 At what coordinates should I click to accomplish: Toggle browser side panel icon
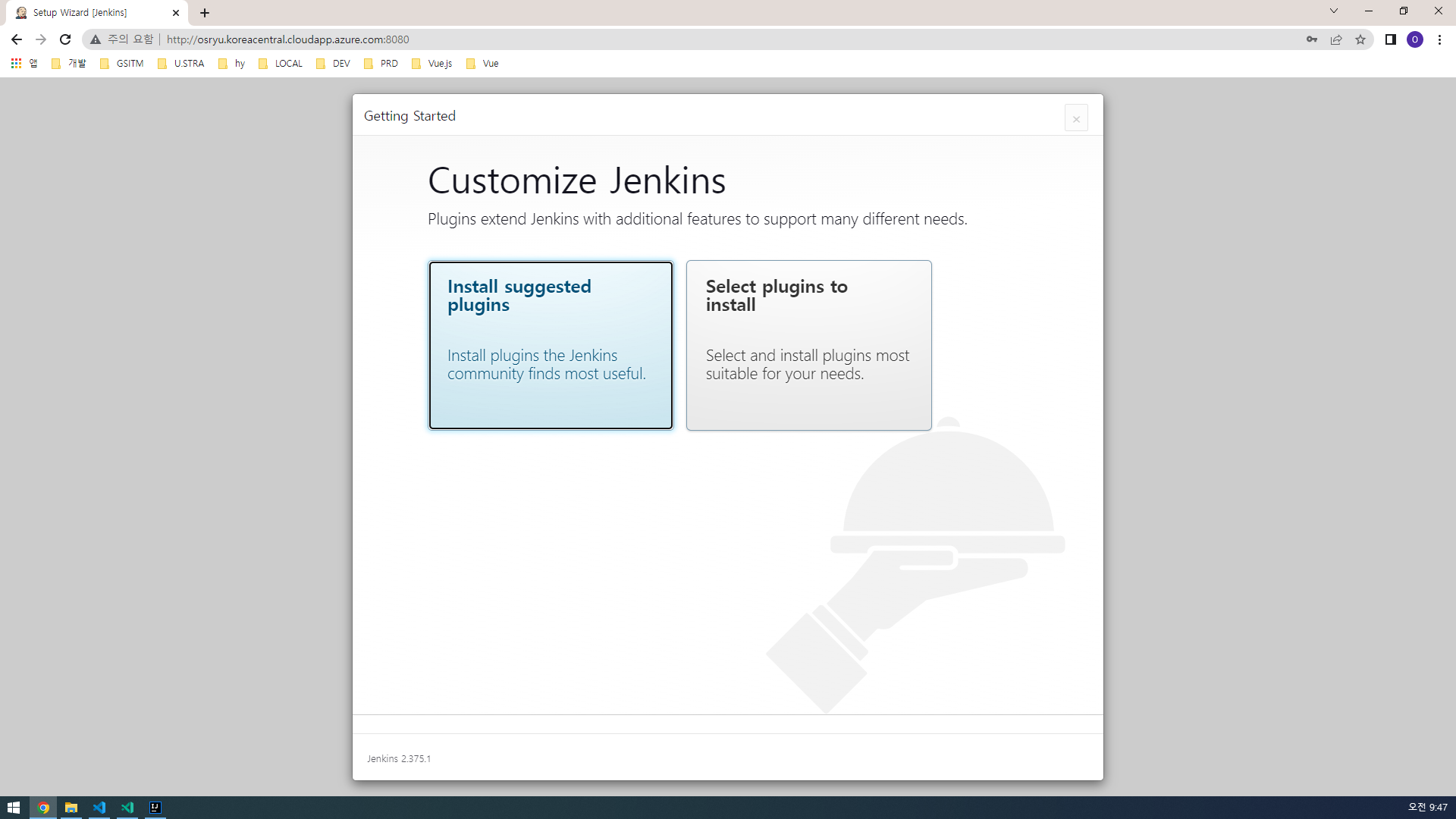(1390, 39)
